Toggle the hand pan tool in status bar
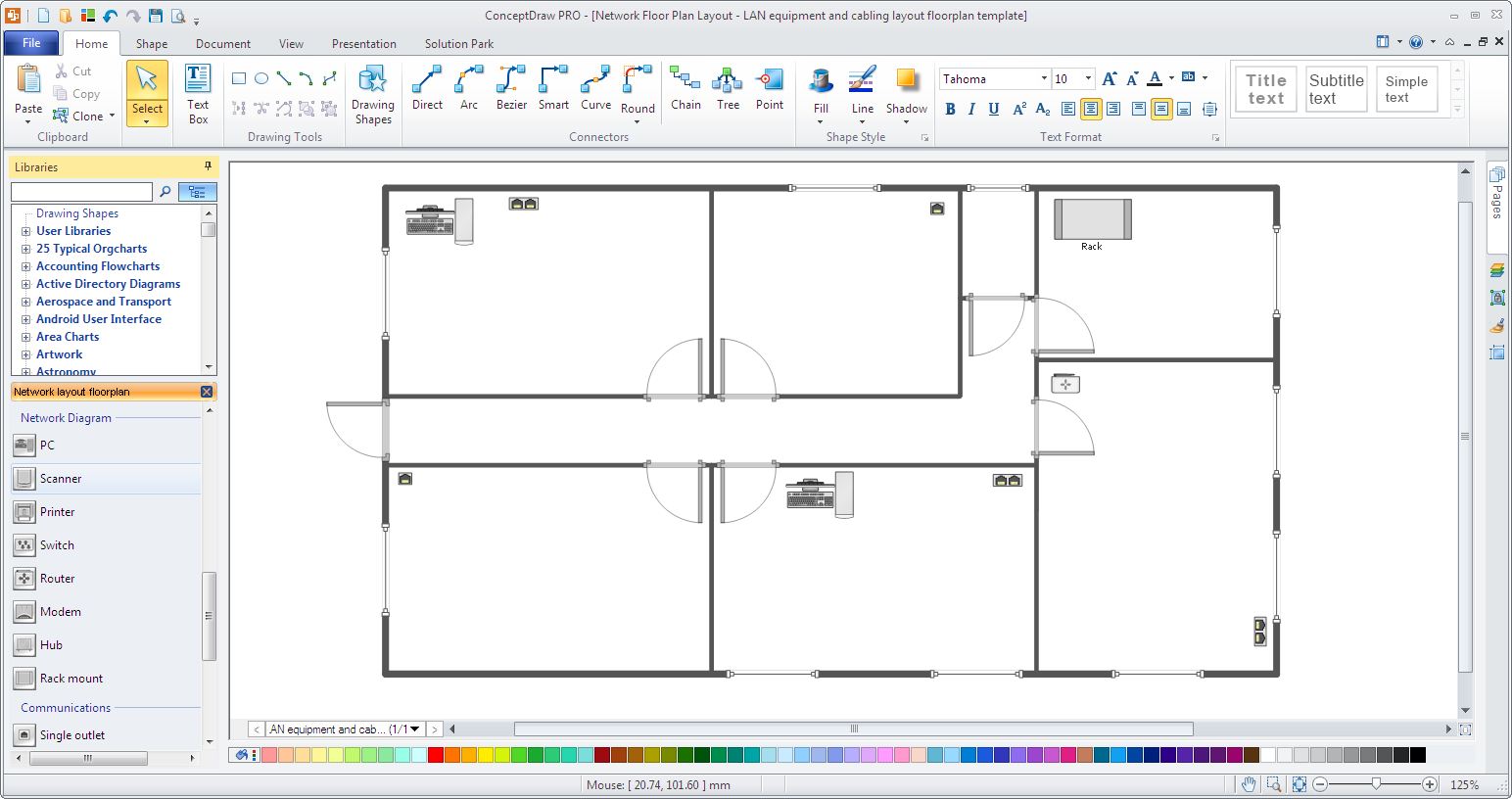The height and width of the screenshot is (799, 1512). 1249,784
